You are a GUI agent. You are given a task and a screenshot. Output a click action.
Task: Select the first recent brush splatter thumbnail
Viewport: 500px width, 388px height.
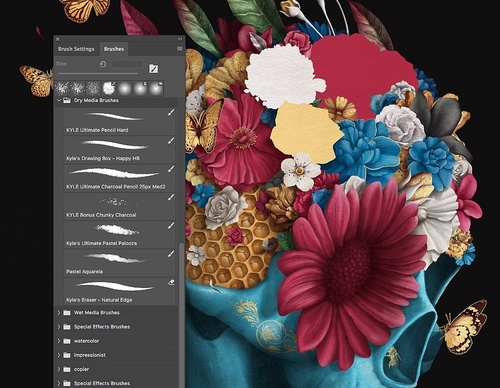point(62,88)
